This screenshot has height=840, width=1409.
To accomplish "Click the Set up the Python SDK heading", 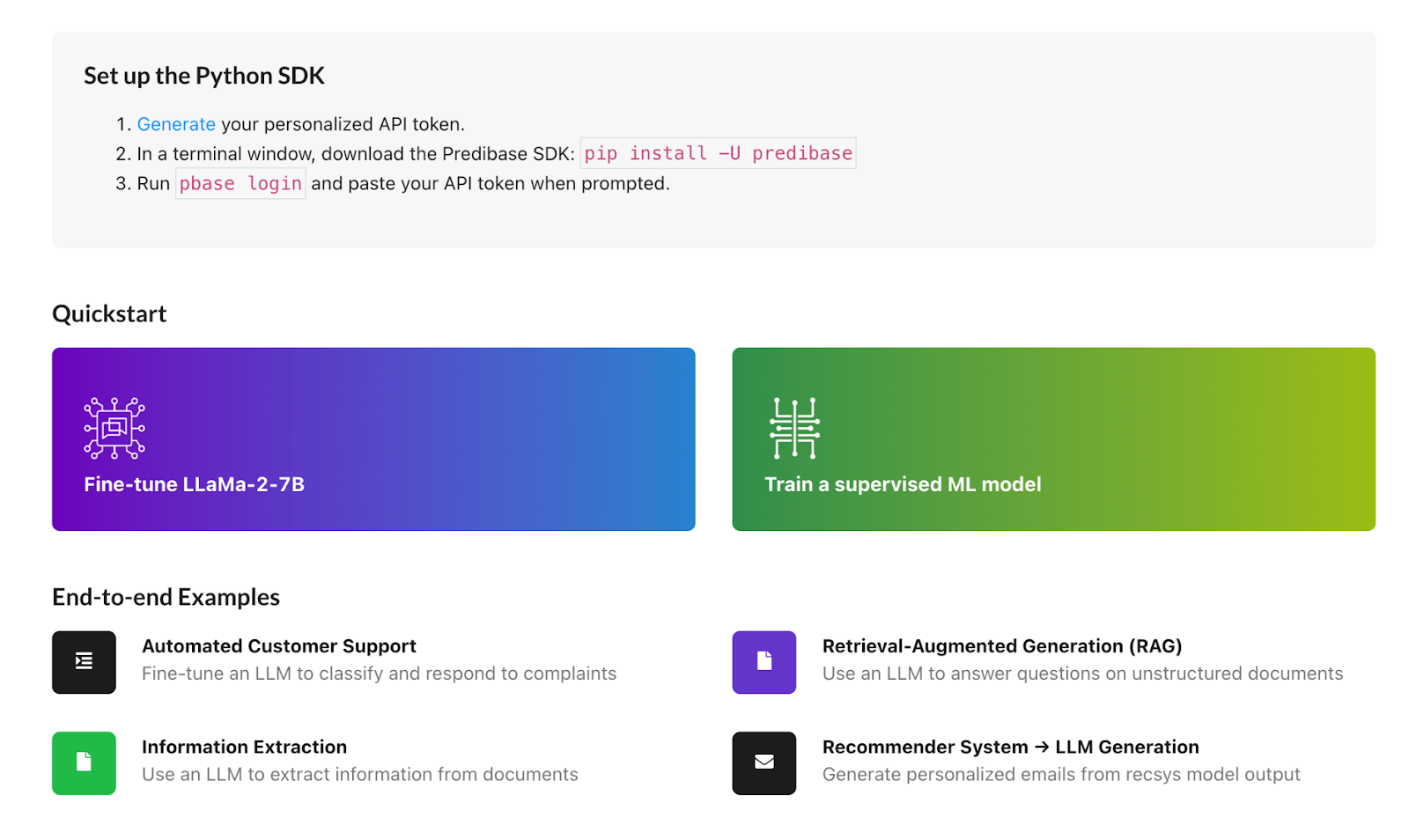I will coord(203,76).
